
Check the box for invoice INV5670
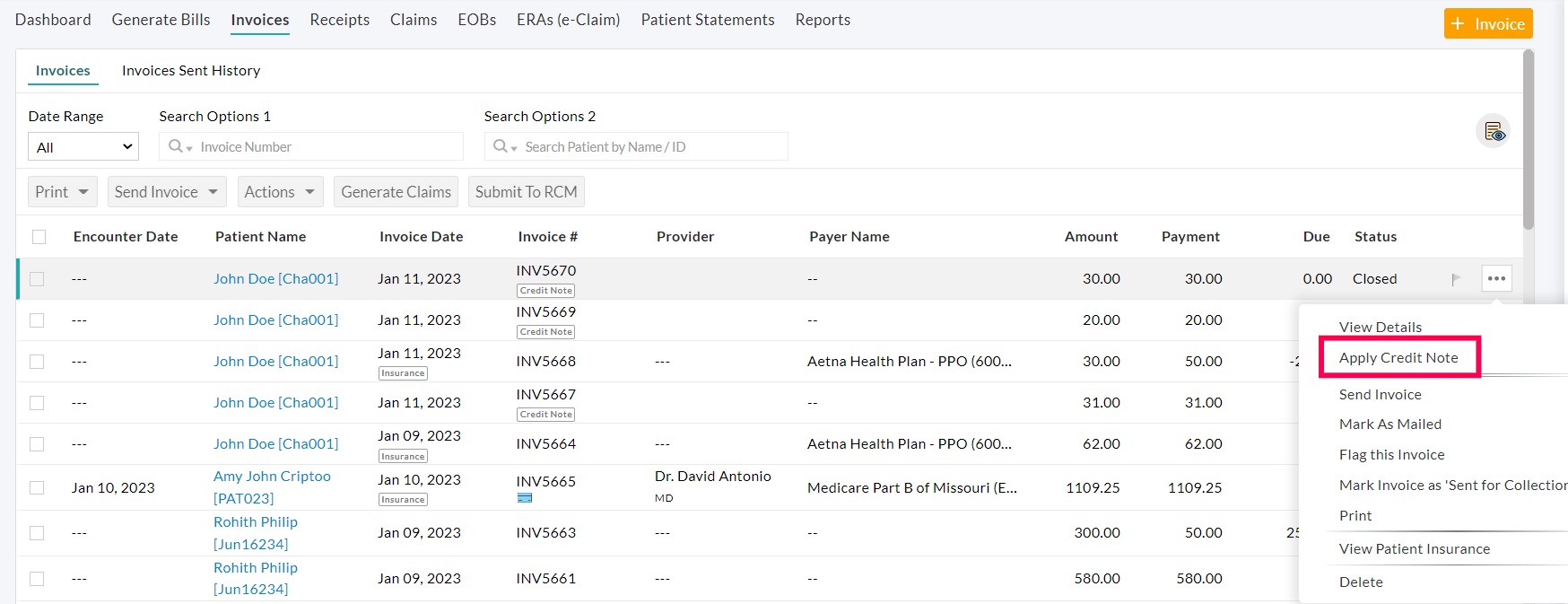pyautogui.click(x=37, y=279)
